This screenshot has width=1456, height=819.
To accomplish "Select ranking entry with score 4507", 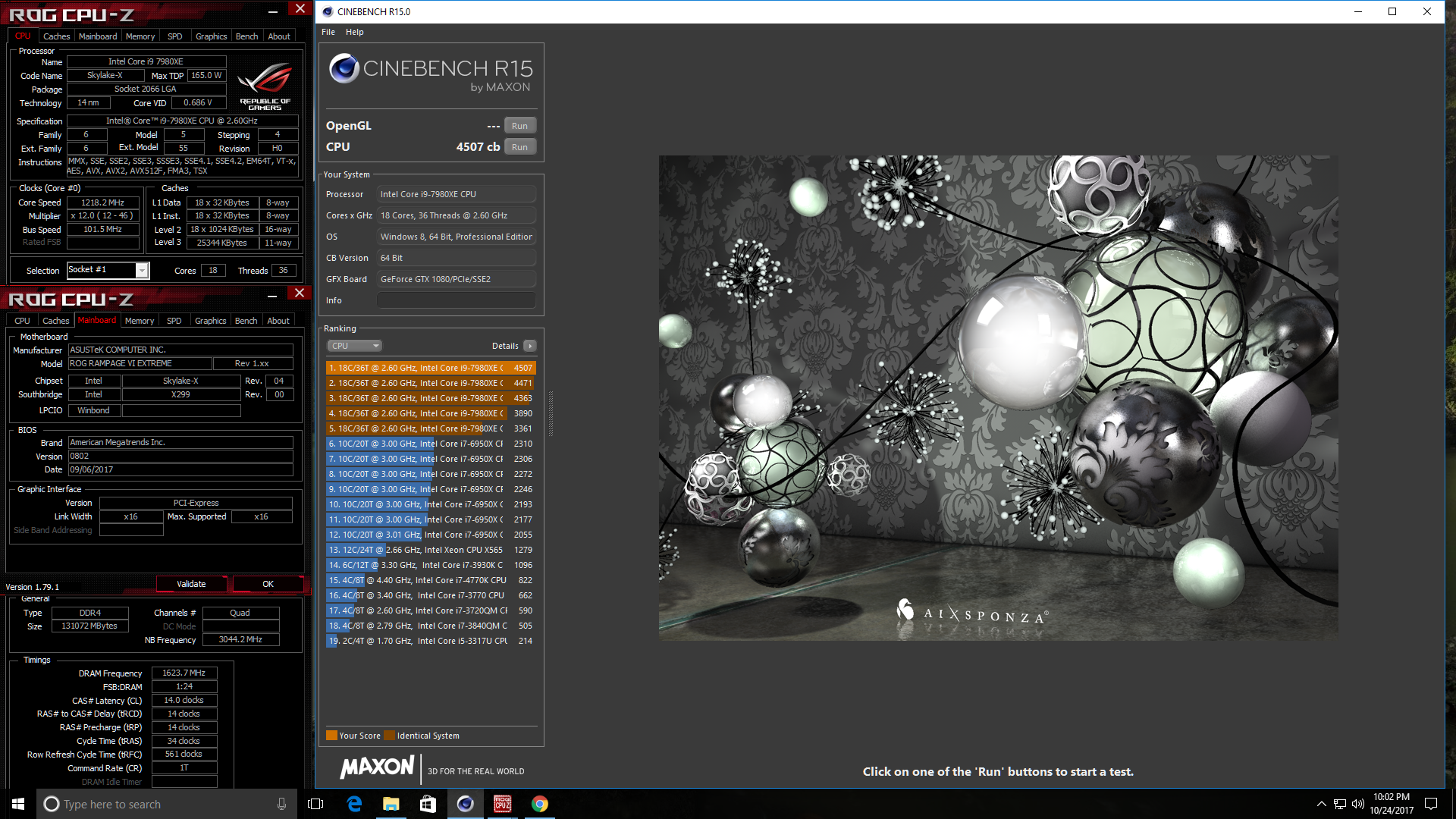I will click(431, 368).
